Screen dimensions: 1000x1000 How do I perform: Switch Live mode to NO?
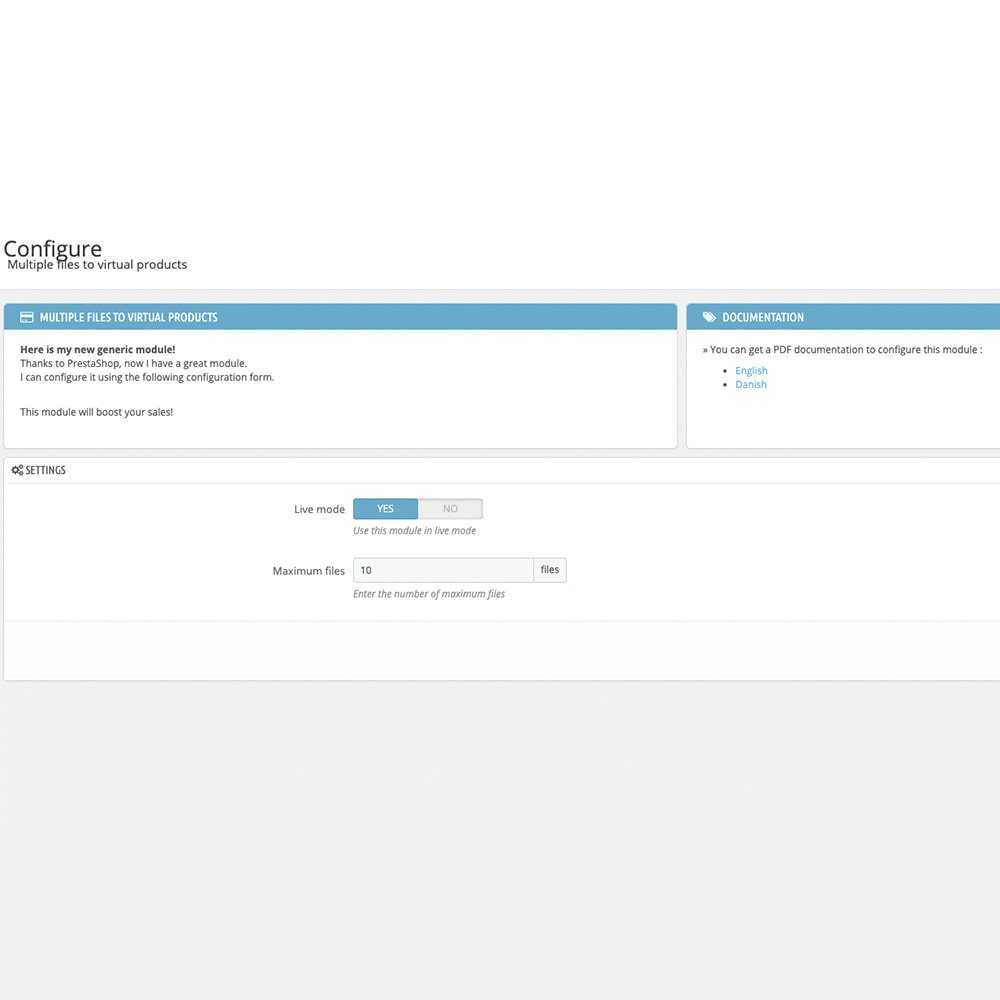tap(450, 509)
